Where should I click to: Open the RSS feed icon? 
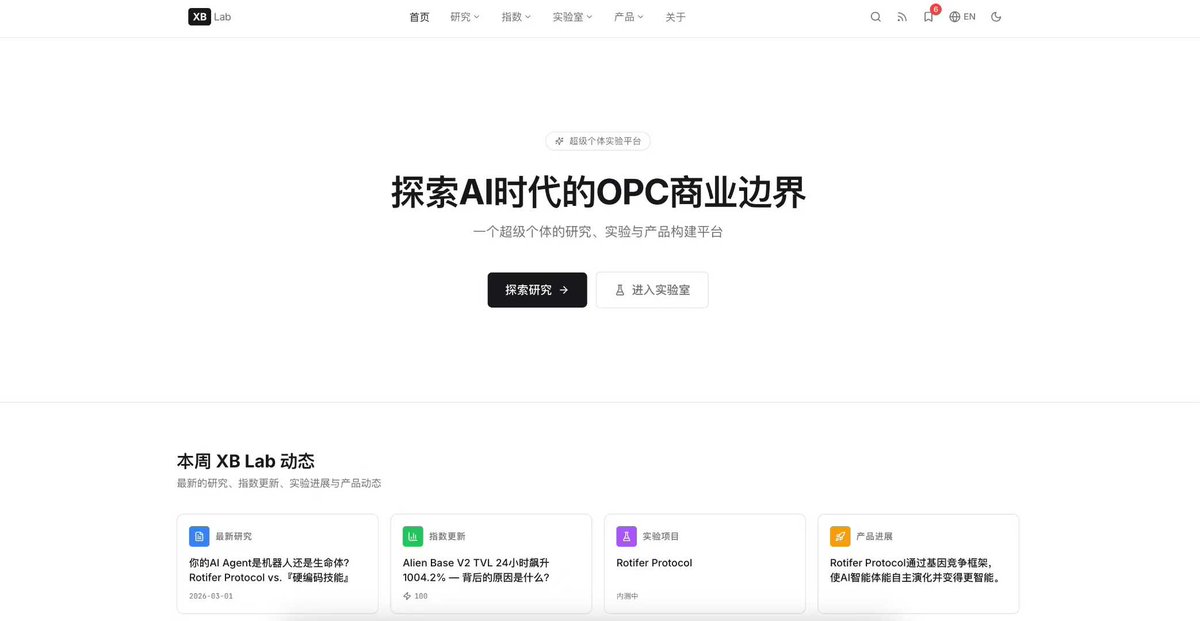pyautogui.click(x=902, y=17)
